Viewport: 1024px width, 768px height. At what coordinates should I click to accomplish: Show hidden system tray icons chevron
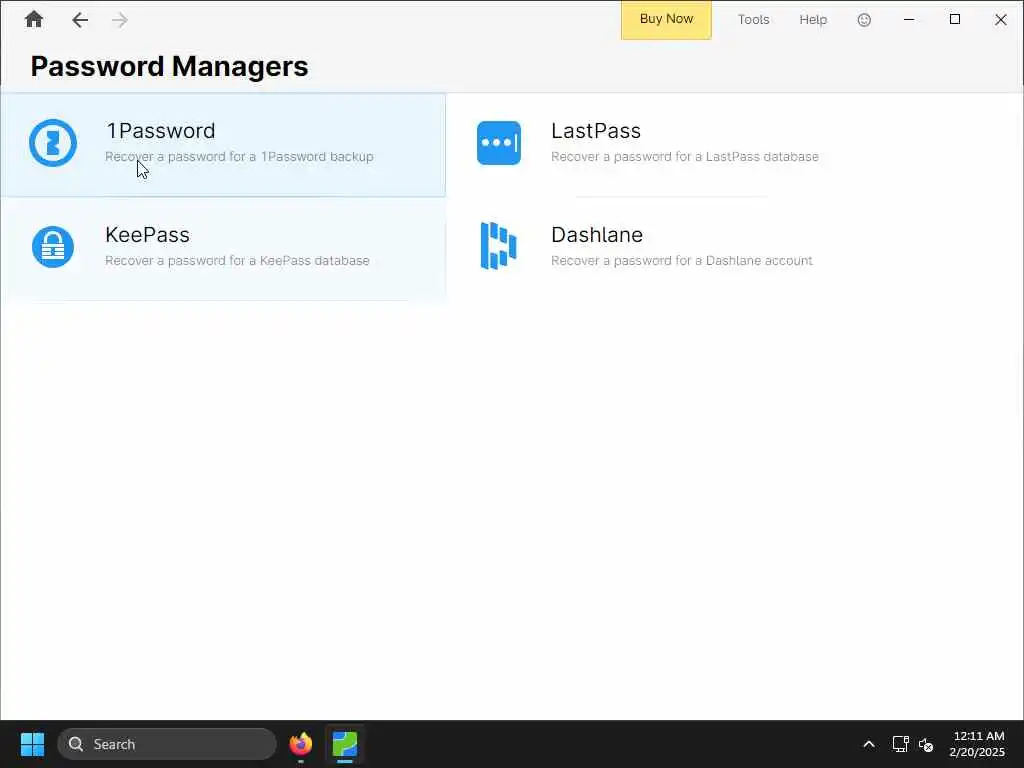[x=869, y=744]
